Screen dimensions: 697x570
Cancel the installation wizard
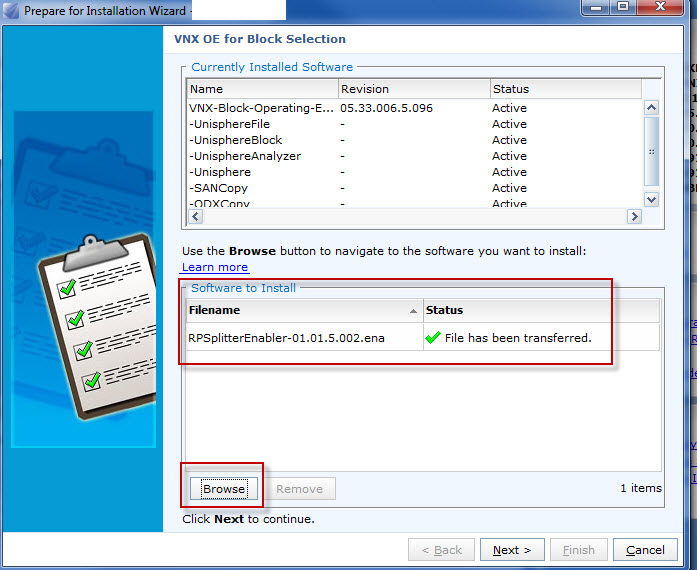click(645, 550)
